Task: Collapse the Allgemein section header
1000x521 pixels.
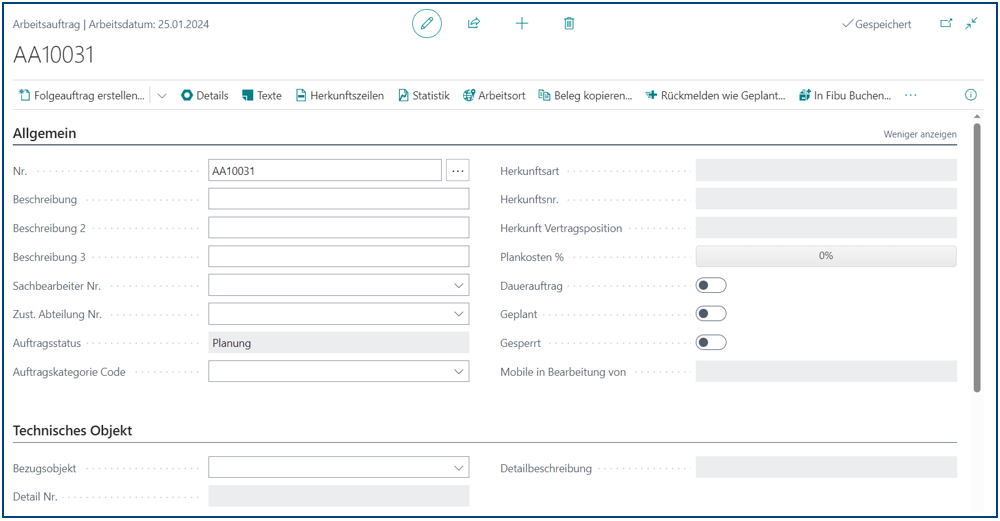Action: pyautogui.click(x=45, y=133)
